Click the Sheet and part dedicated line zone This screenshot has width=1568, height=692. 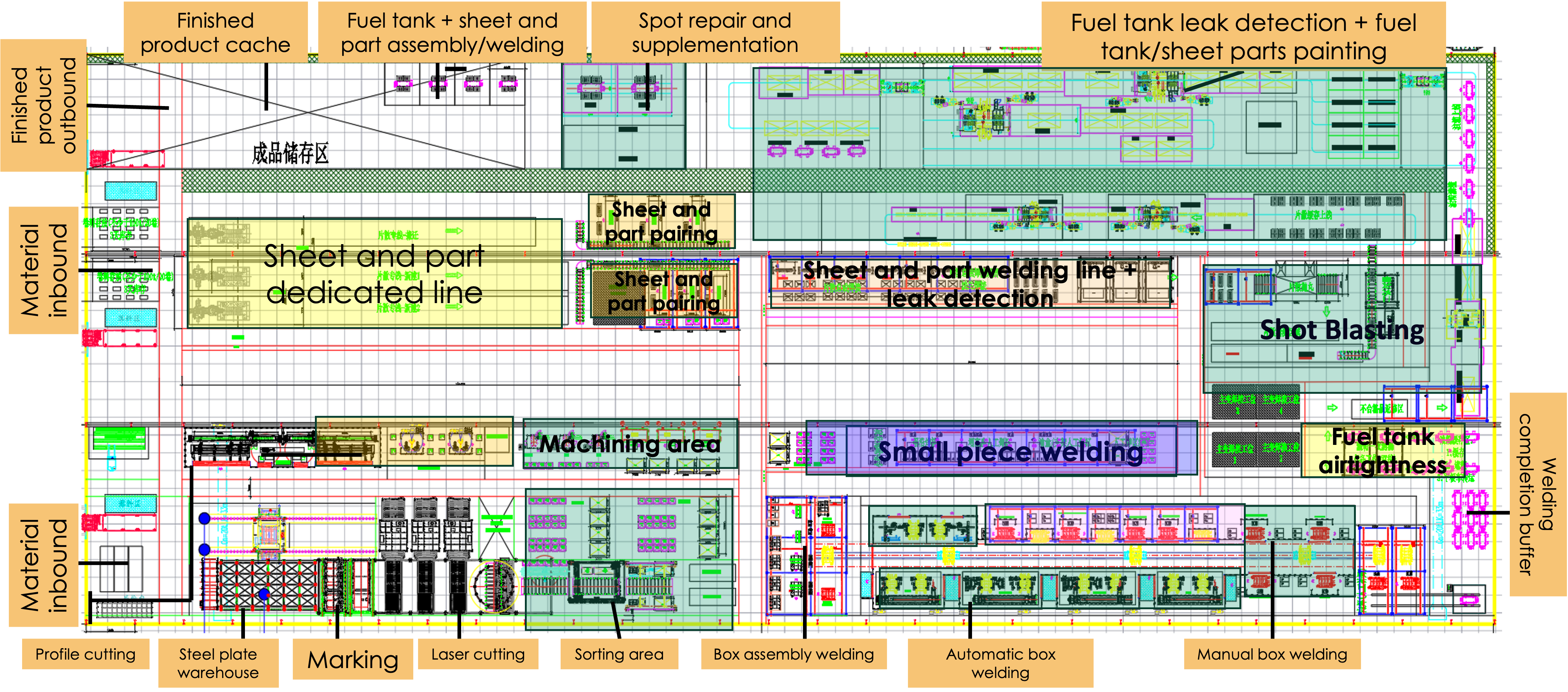374,274
